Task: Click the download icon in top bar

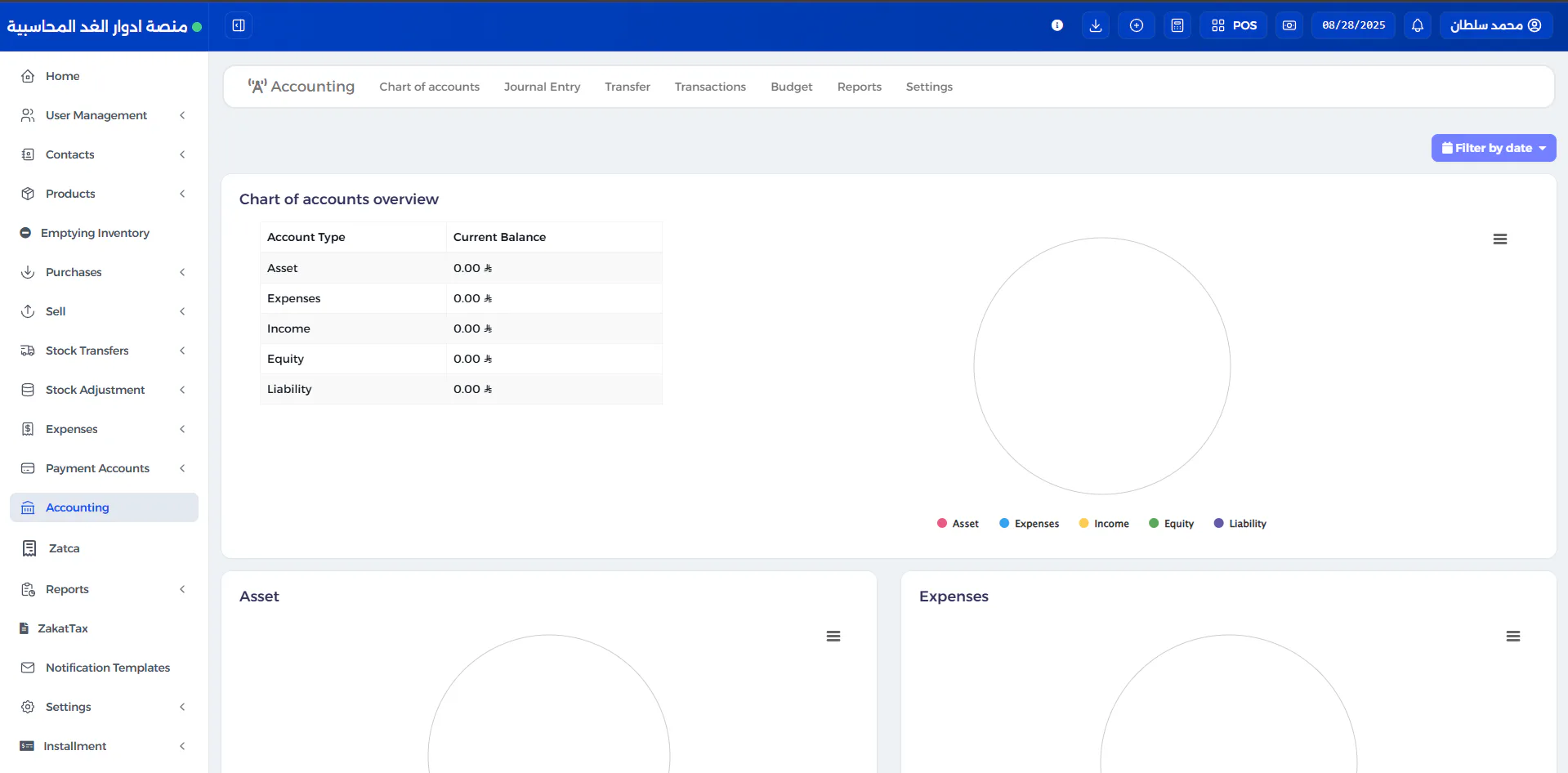Action: pos(1096,25)
